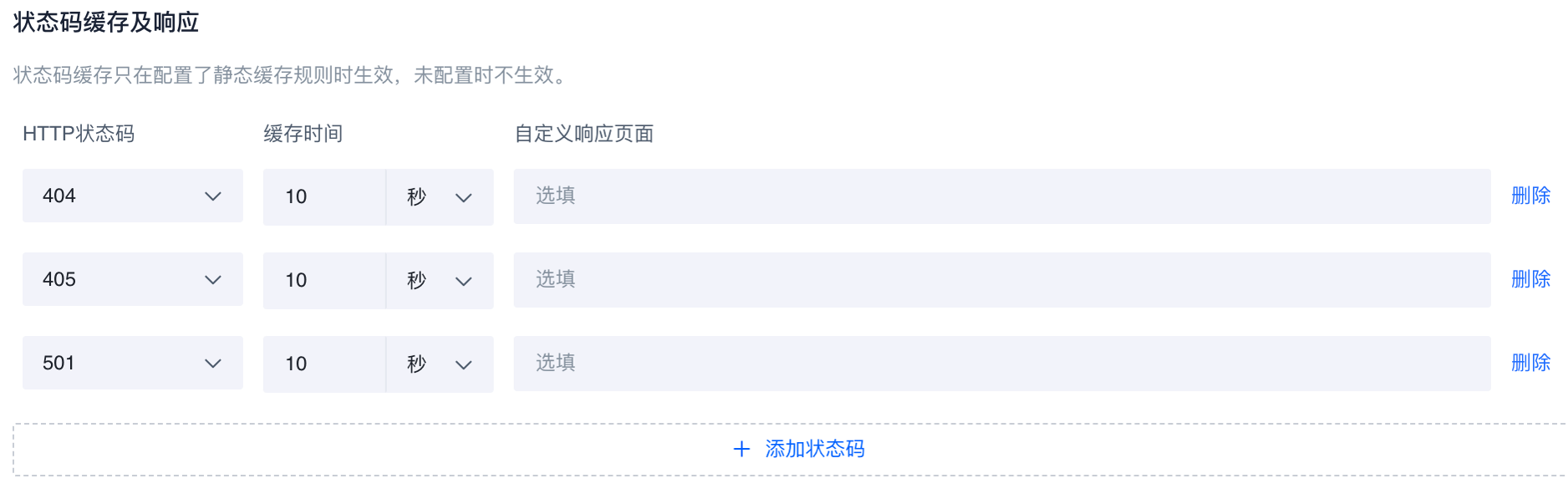Expand the time unit dropdown in the 405 row
This screenshot has height=504, width=1568.
[440, 281]
